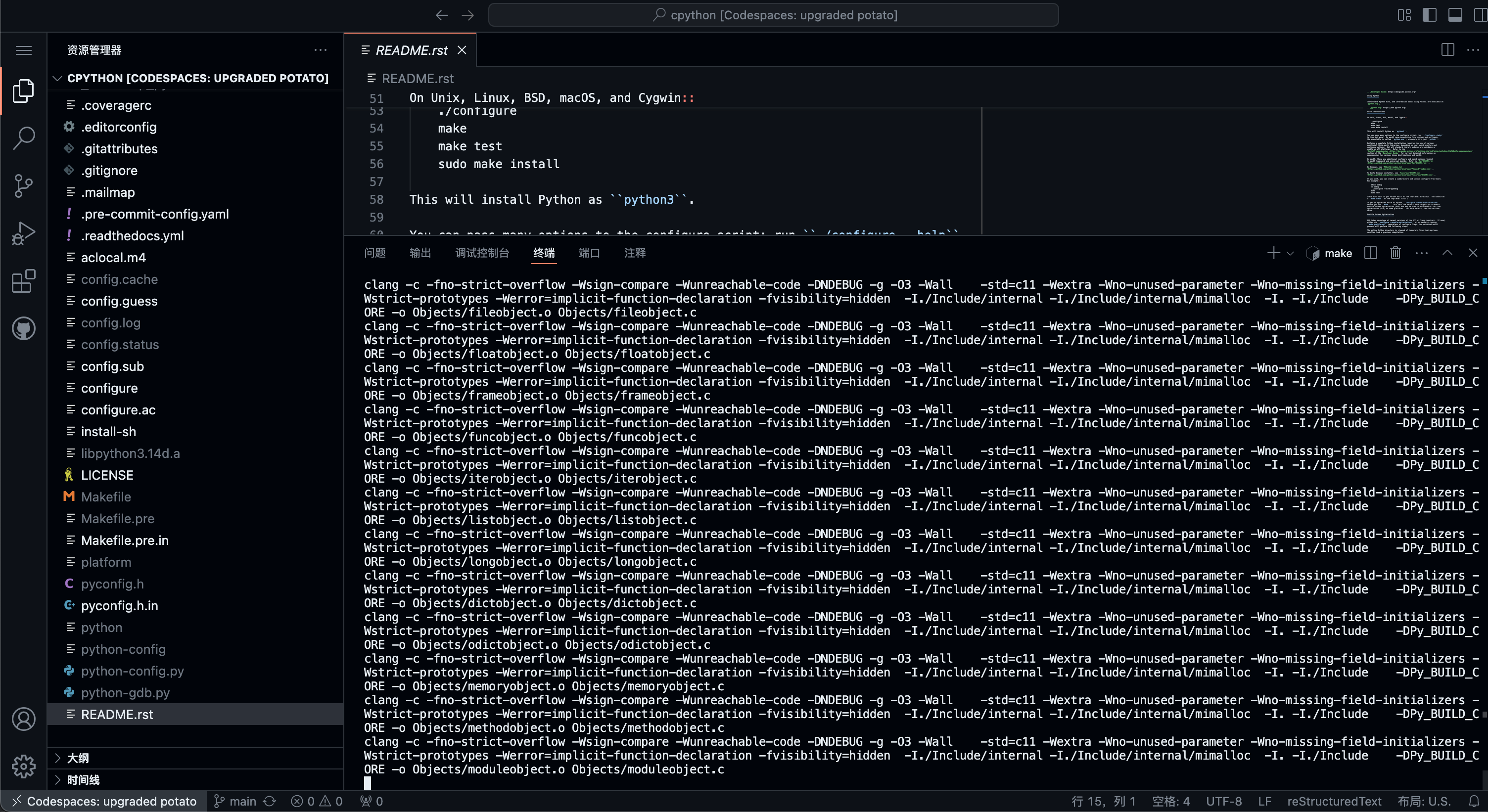Maximize terminal panel with chevron up
The height and width of the screenshot is (812, 1488).
[1447, 253]
